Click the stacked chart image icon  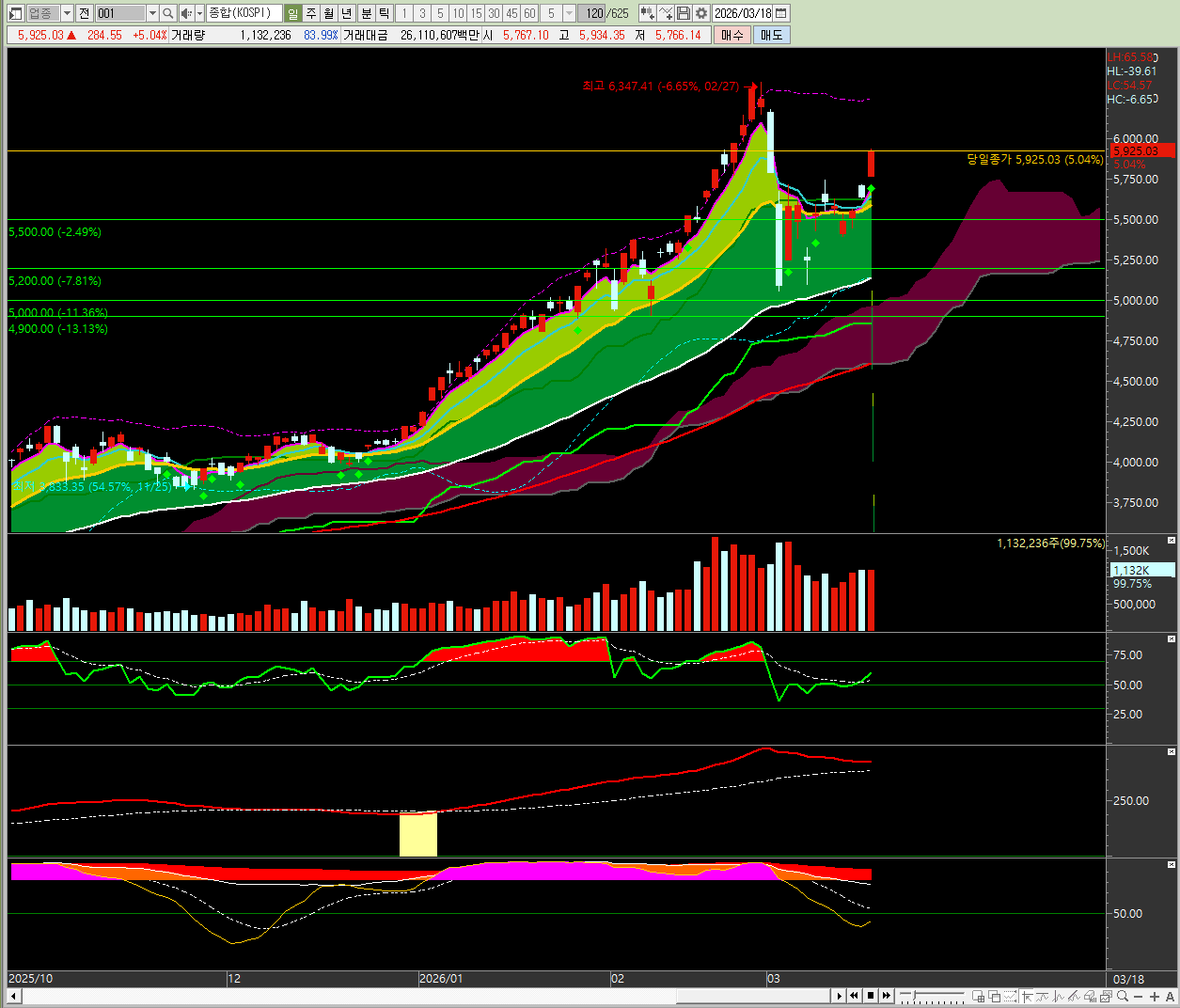[1107, 996]
